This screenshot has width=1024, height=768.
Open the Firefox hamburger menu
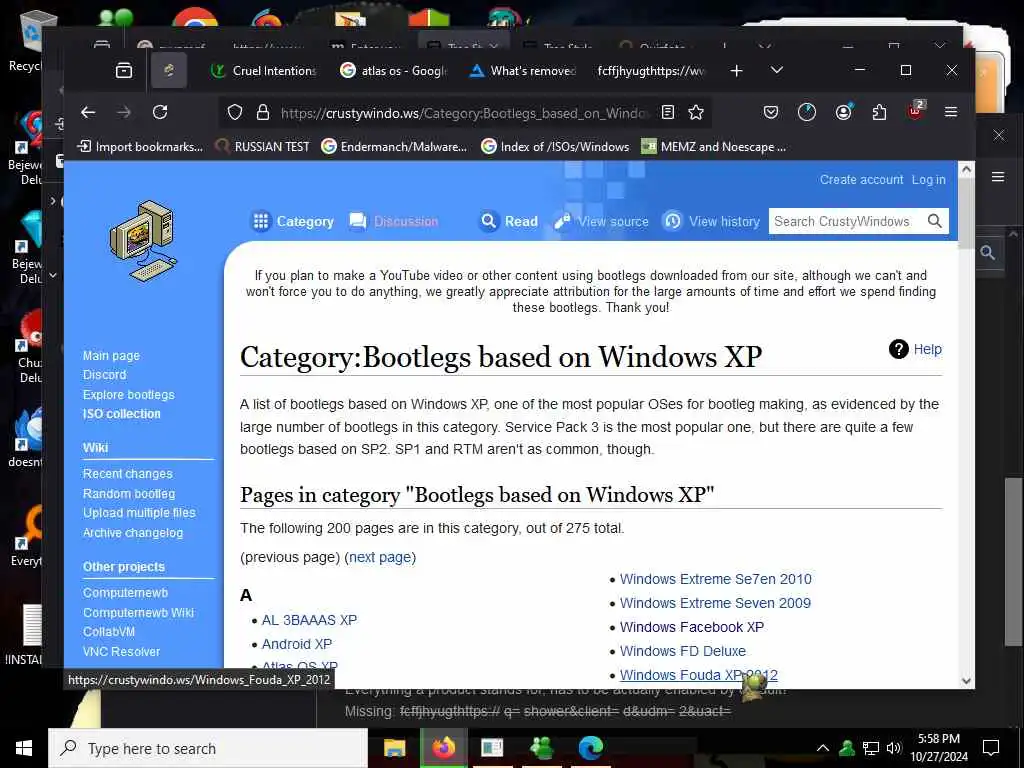tap(951, 112)
